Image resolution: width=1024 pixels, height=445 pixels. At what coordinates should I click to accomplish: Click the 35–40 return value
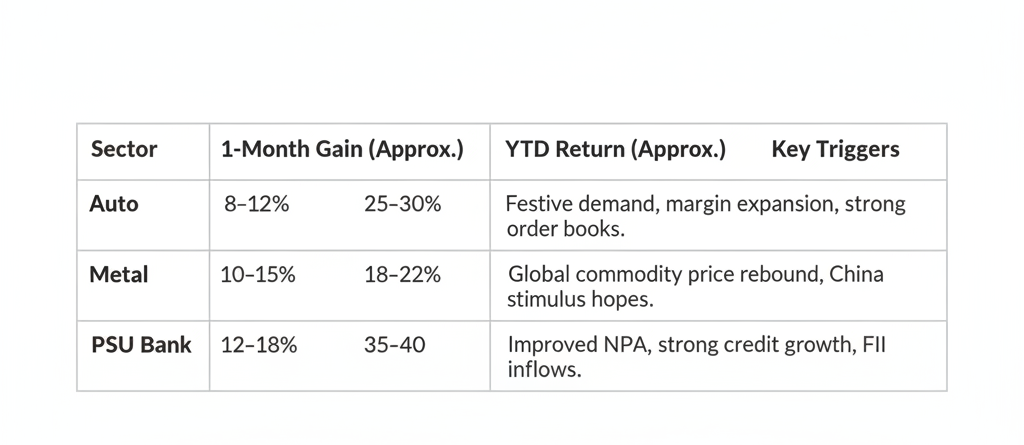click(x=394, y=346)
